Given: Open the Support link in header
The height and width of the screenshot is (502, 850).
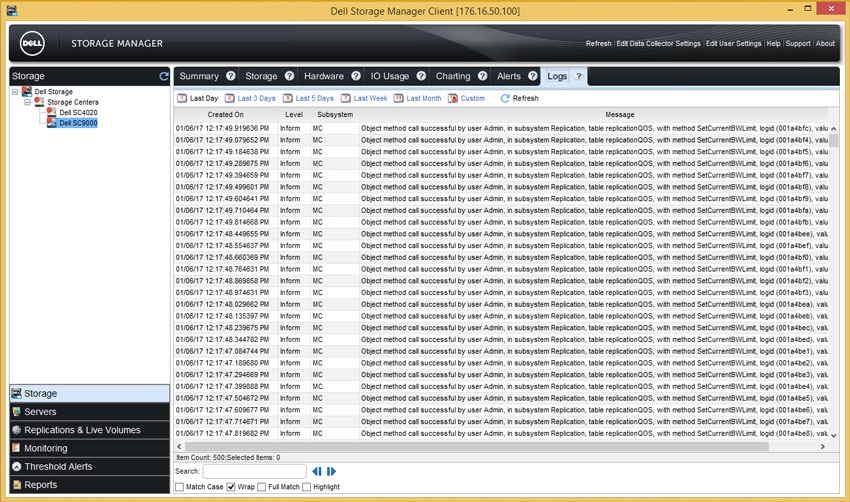Looking at the screenshot, I should (798, 43).
